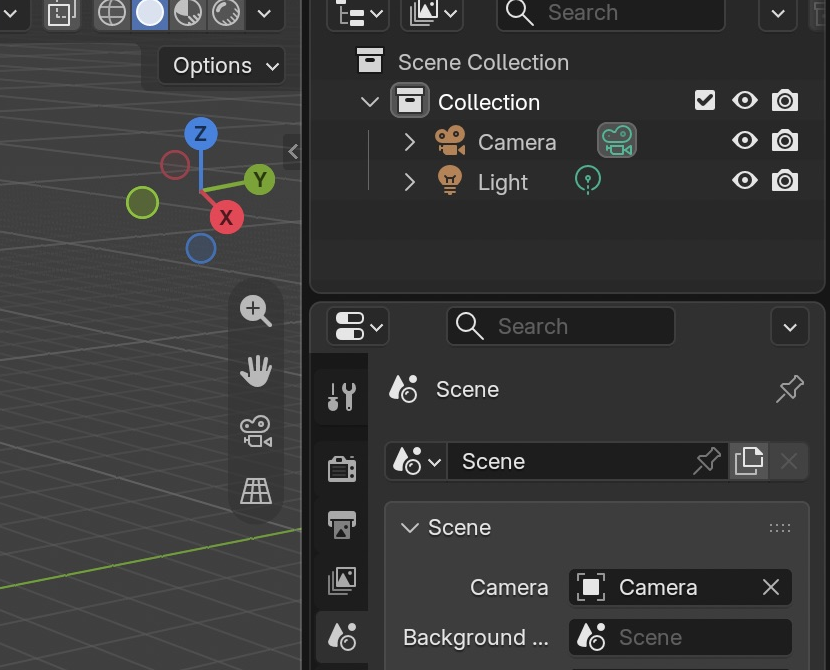Hide Light in viewport via eye icon
Image resolution: width=830 pixels, height=670 pixels.
point(745,180)
